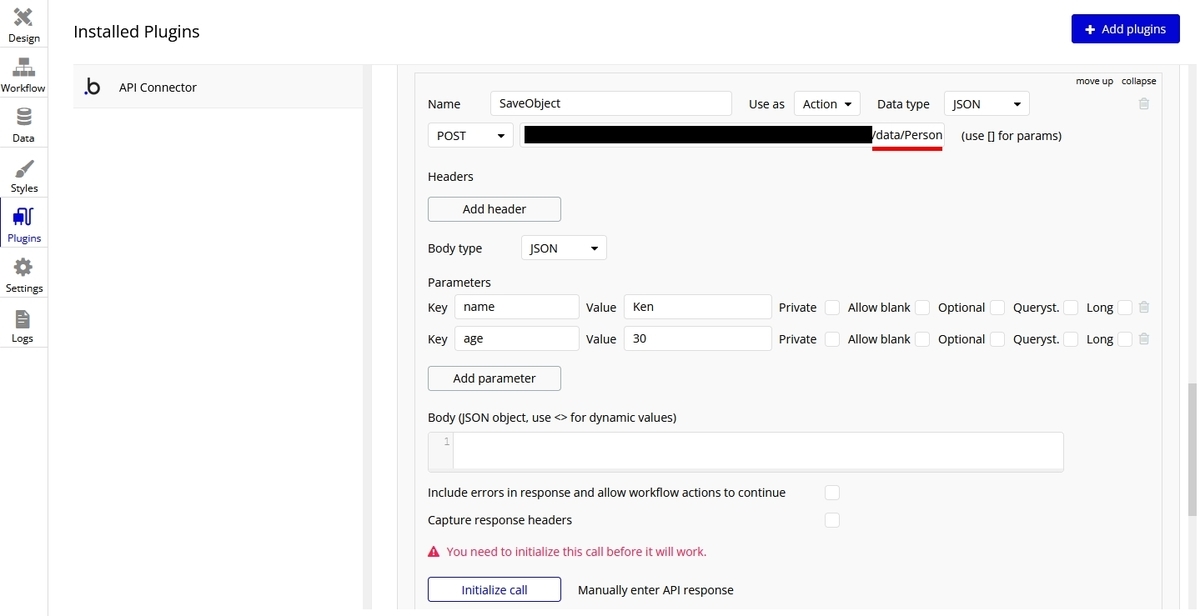This screenshot has height=616, width=1200.
Task: Select API Connector in plugin list
Action: tap(158, 88)
